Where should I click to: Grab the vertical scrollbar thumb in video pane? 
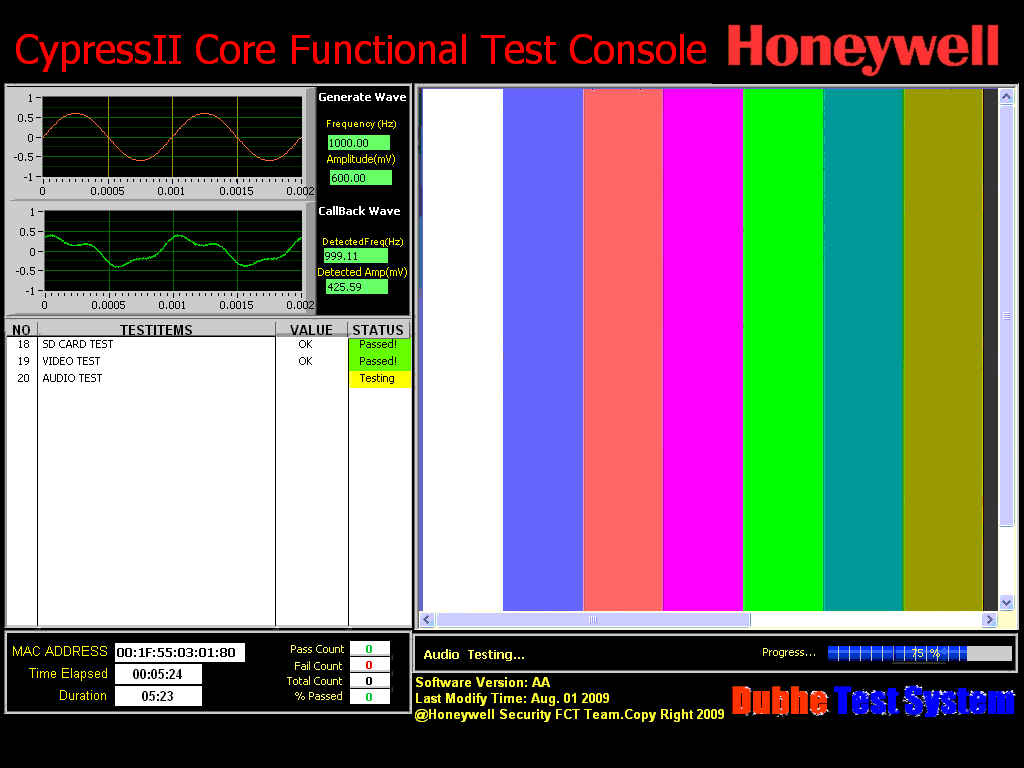tap(1006, 315)
